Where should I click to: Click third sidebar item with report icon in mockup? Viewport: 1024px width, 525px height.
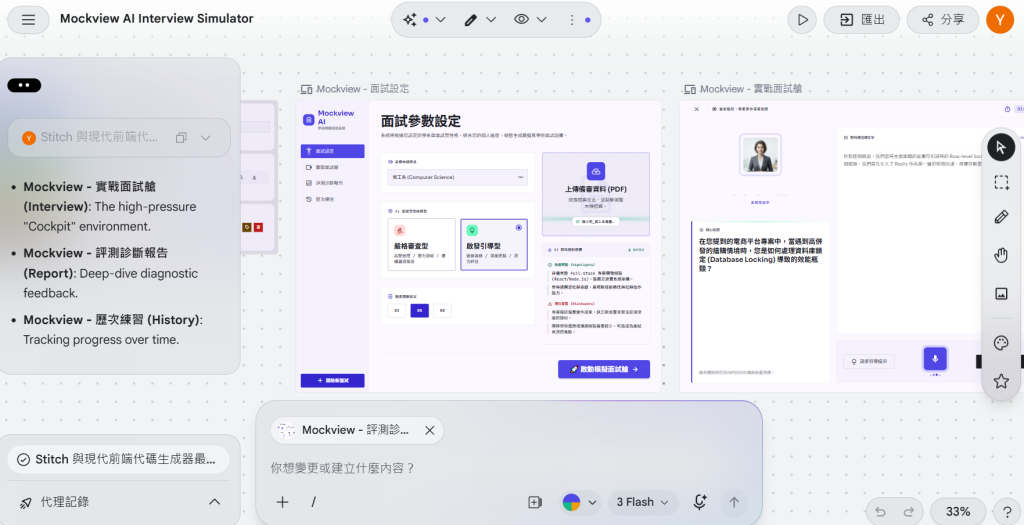click(332, 183)
